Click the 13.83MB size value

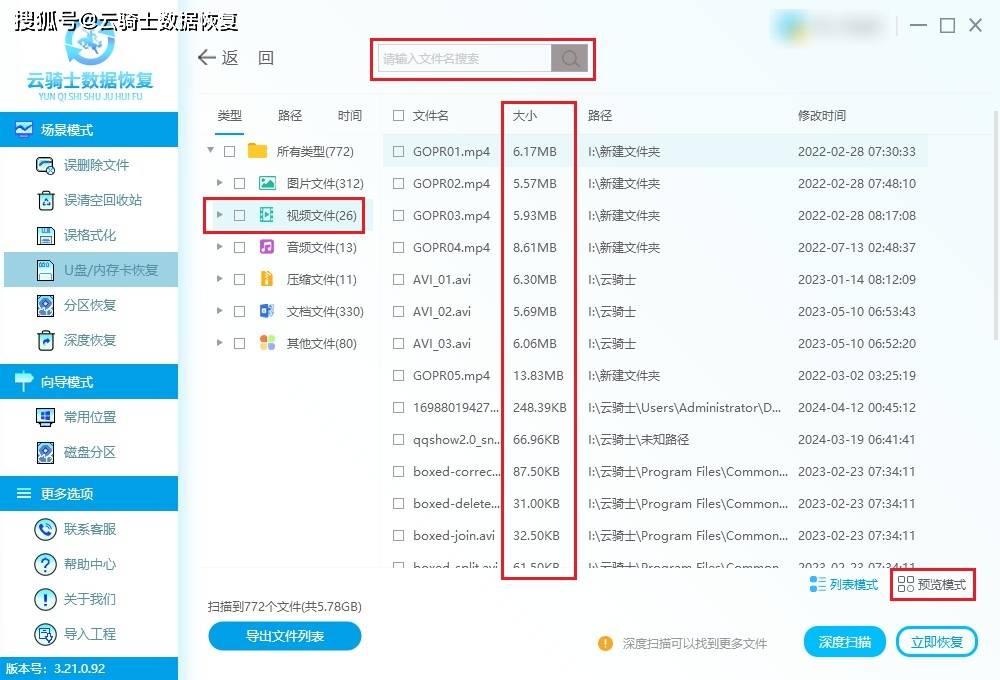538,376
